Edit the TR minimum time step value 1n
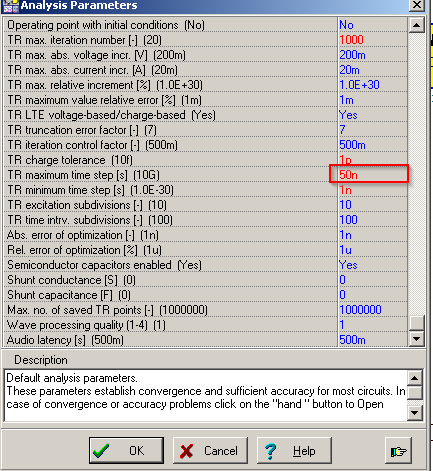Image resolution: width=433 pixels, height=471 pixels. (372, 190)
